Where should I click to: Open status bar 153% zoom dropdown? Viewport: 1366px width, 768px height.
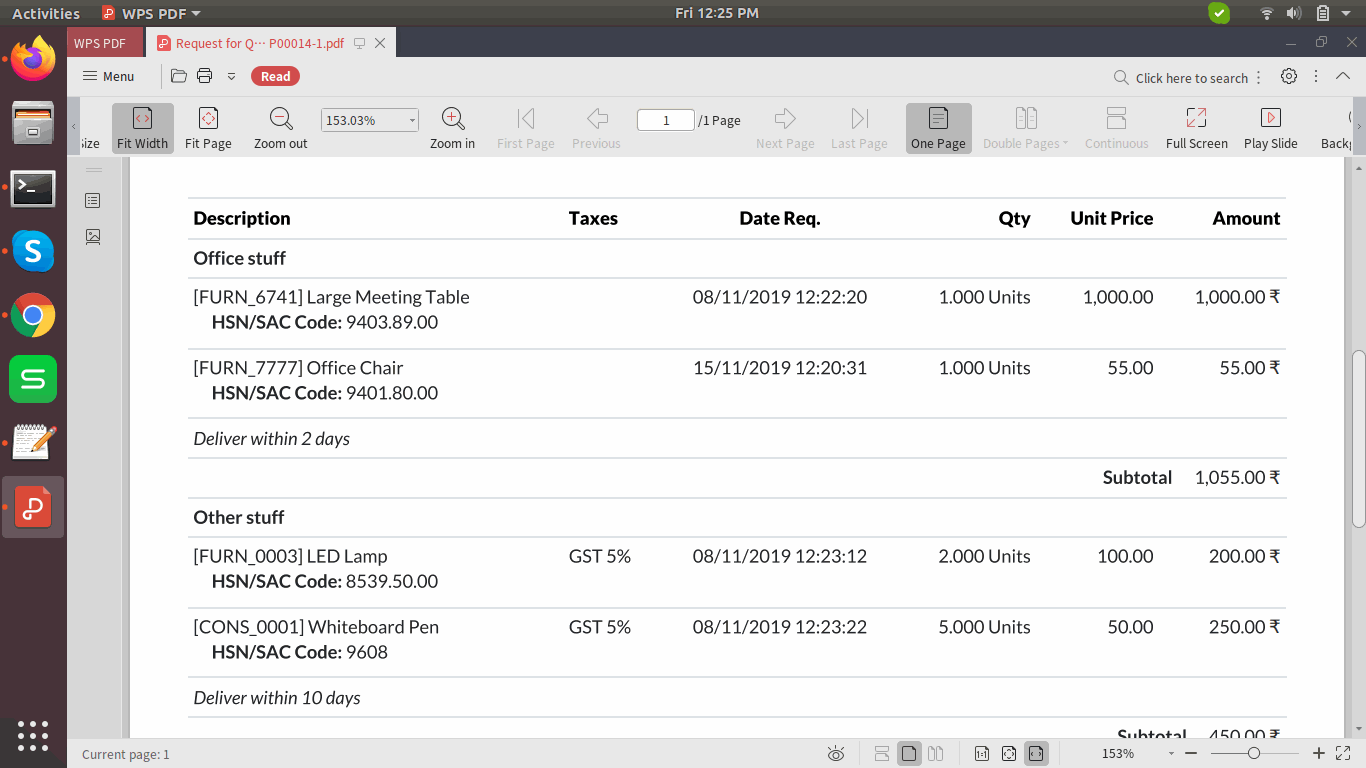tap(1170, 753)
